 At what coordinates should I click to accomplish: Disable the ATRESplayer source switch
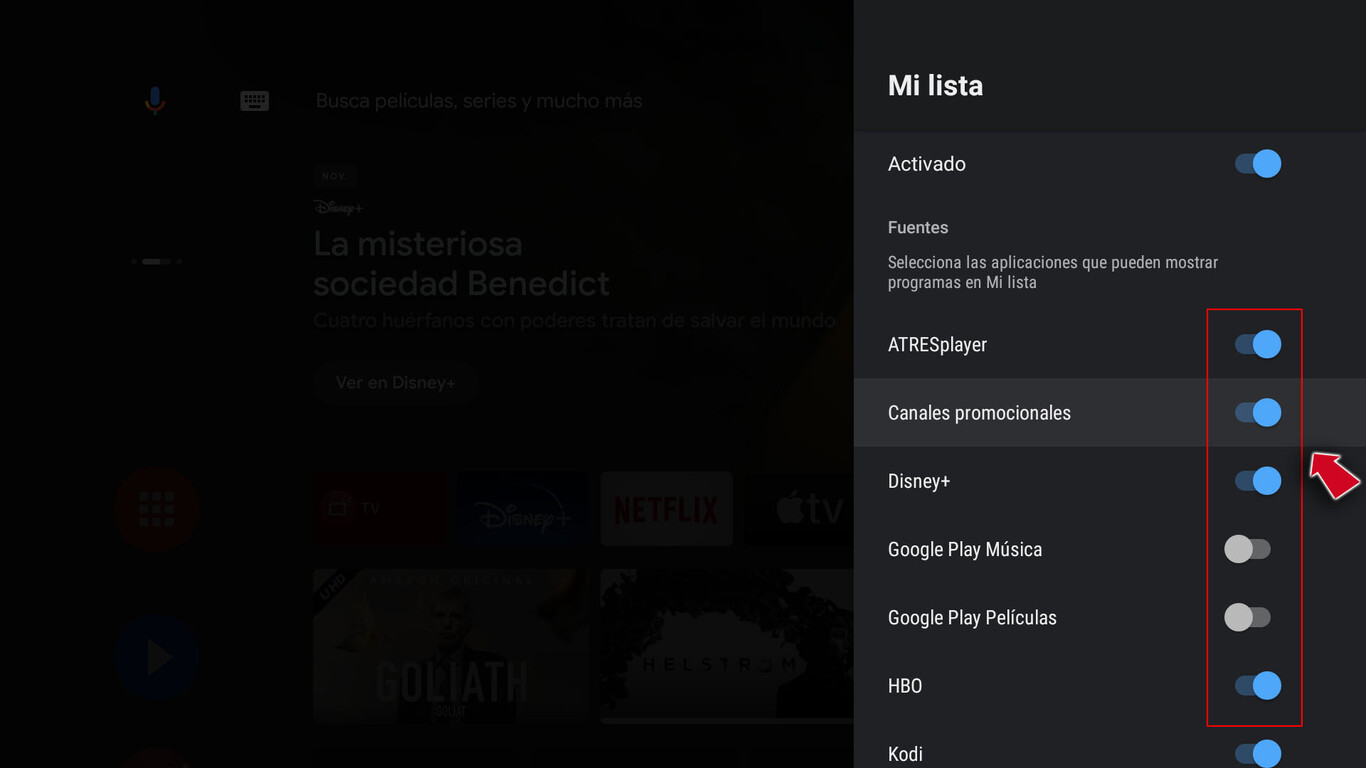1258,345
